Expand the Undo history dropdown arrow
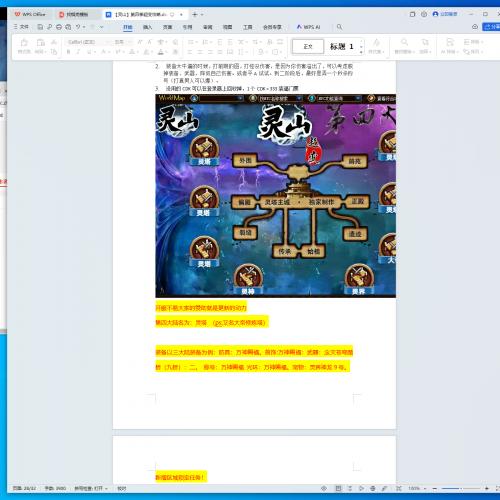The image size is (500, 500). (x=84, y=27)
